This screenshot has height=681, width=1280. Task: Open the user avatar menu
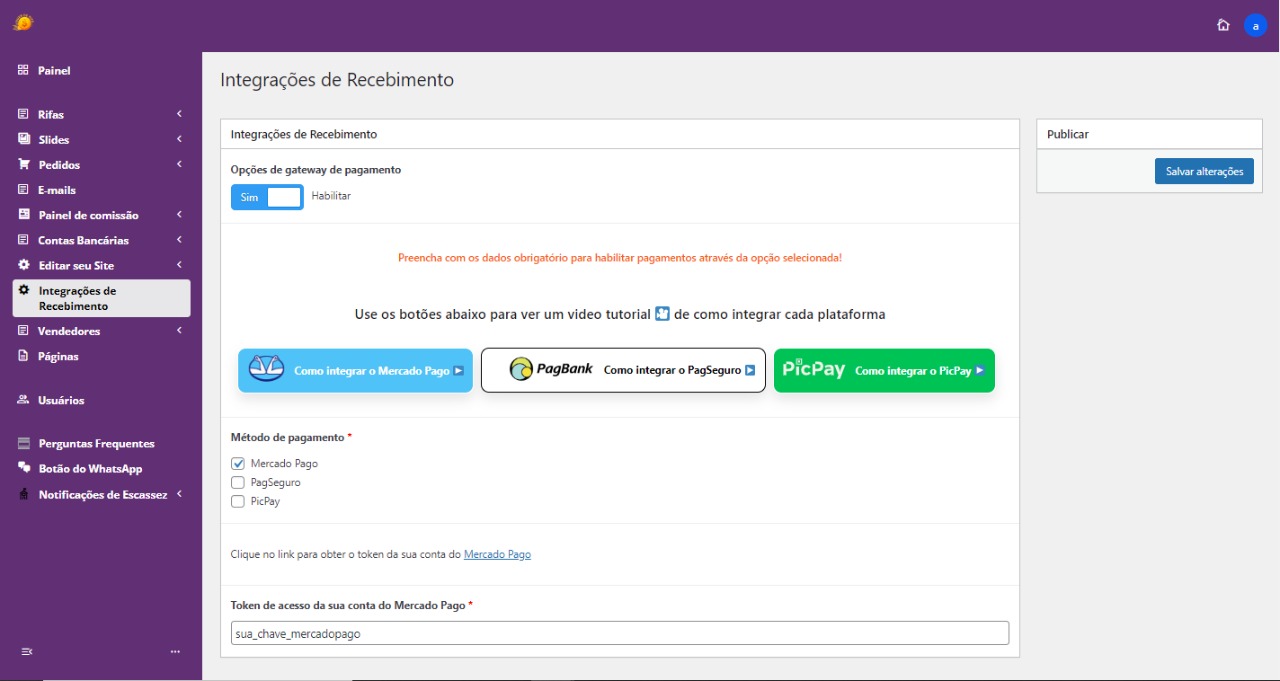point(1255,25)
